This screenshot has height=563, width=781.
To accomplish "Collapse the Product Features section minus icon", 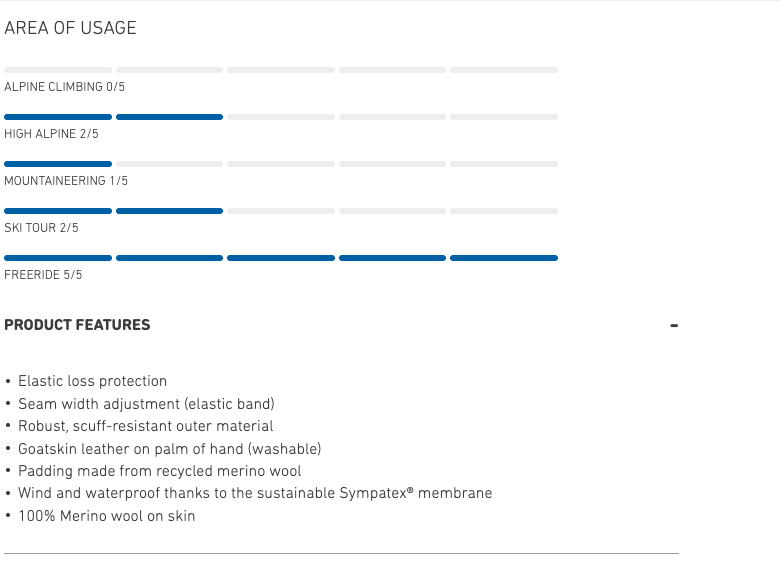I will pos(674,326).
